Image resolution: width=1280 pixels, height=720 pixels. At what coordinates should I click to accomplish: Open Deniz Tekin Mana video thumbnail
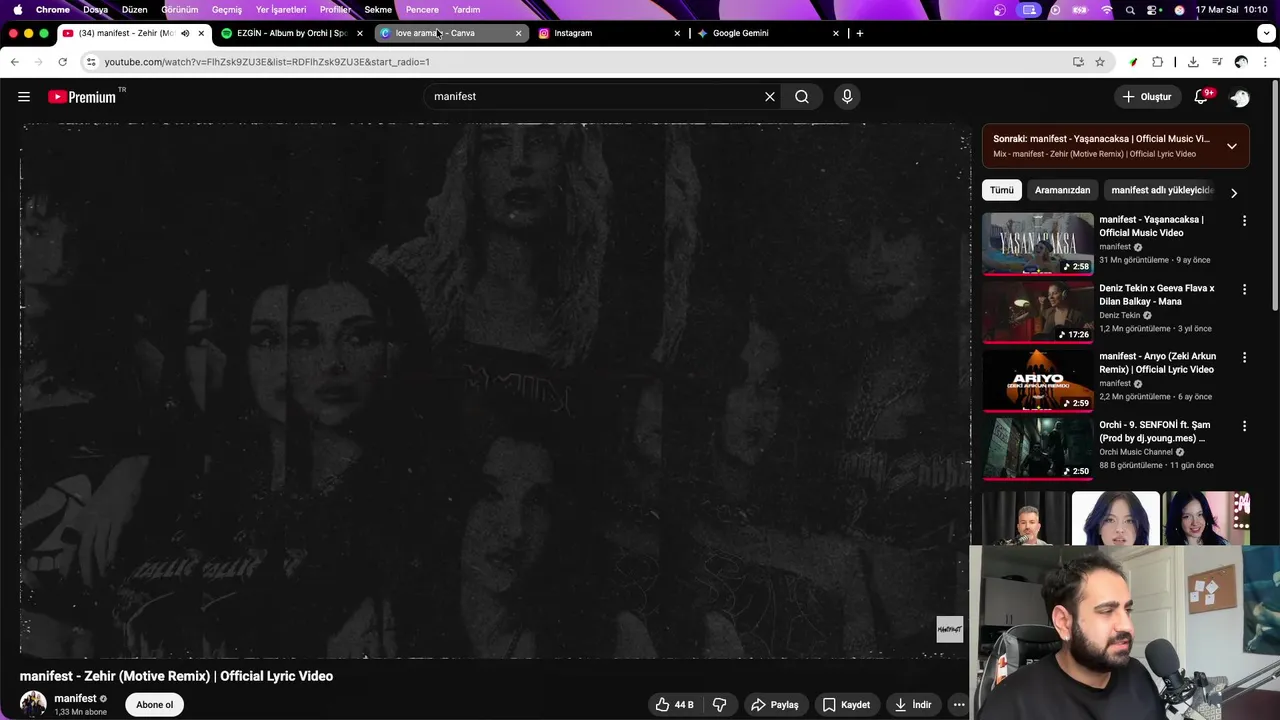[x=1038, y=312]
